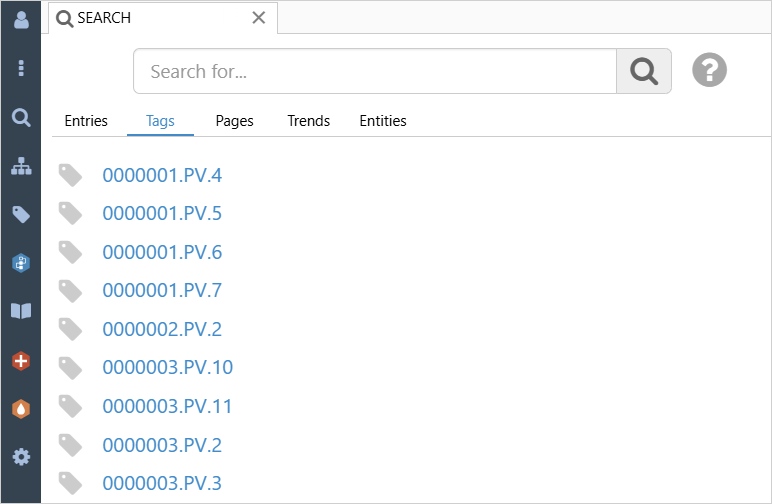Open the user profile icon in sidebar
The image size is (772, 504).
[x=21, y=20]
